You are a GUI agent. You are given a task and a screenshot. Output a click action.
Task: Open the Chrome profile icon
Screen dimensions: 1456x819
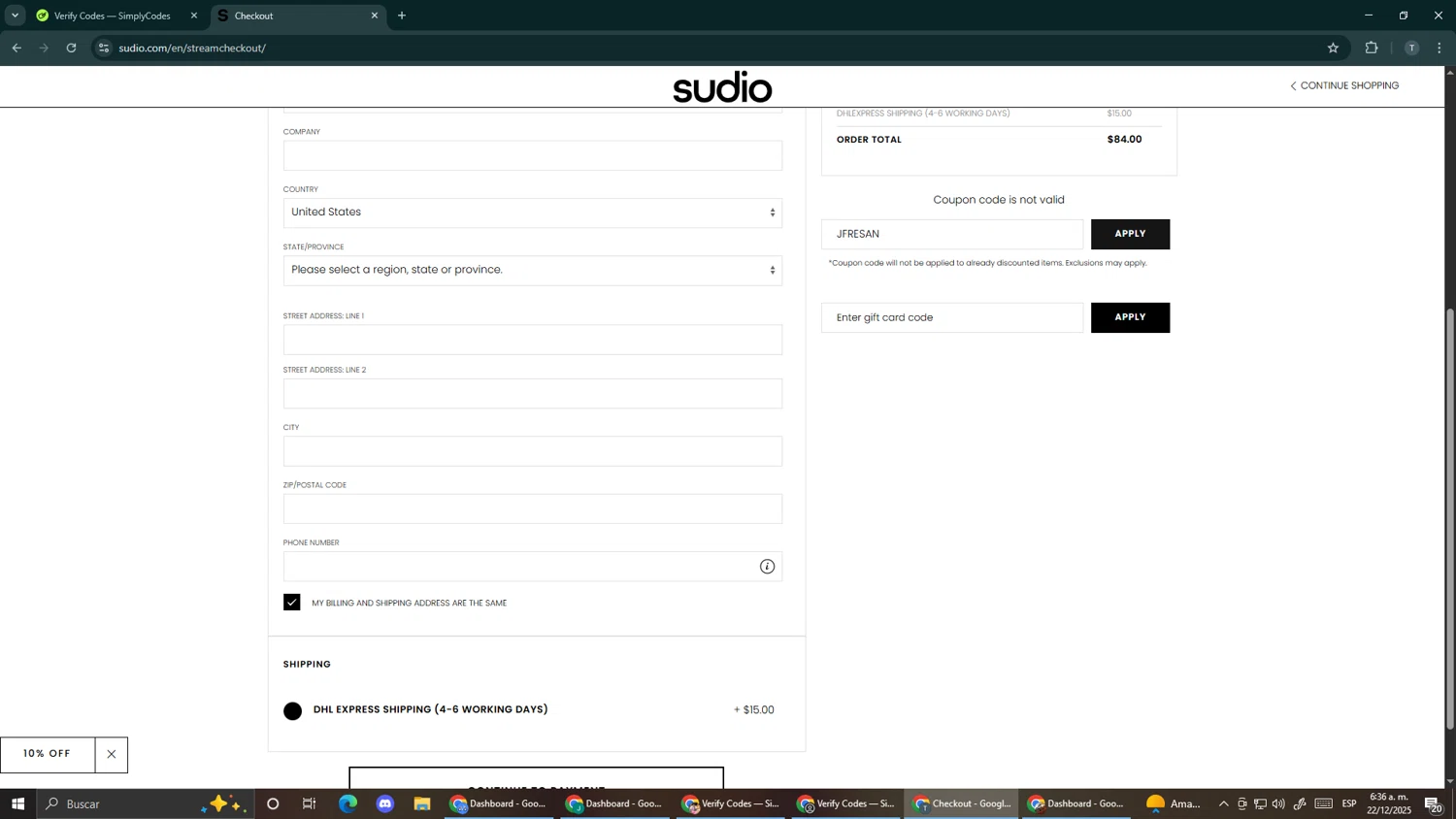[x=1411, y=48]
